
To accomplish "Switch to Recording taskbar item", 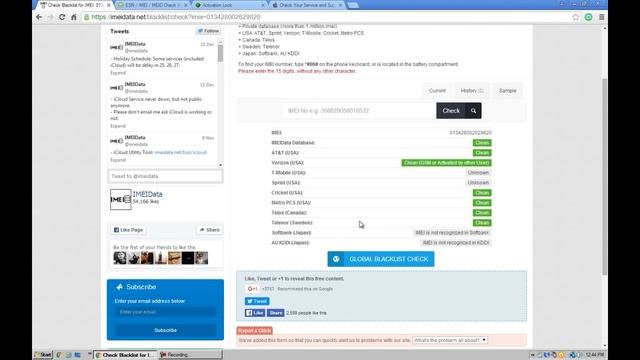I will pos(191,355).
